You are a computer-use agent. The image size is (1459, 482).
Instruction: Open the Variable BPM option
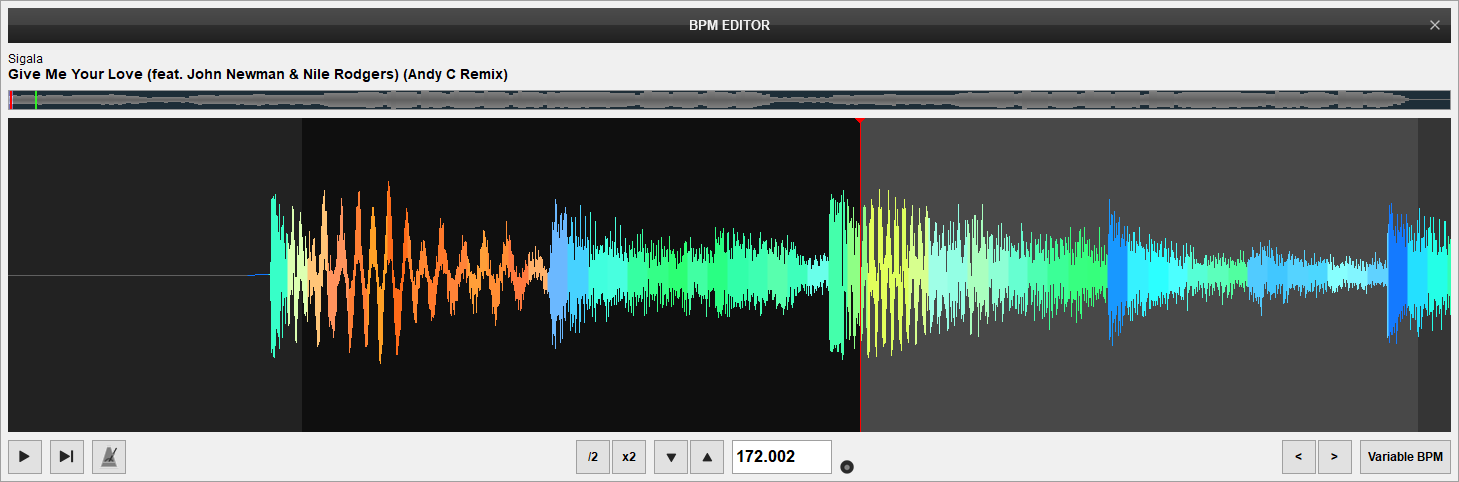[1405, 457]
